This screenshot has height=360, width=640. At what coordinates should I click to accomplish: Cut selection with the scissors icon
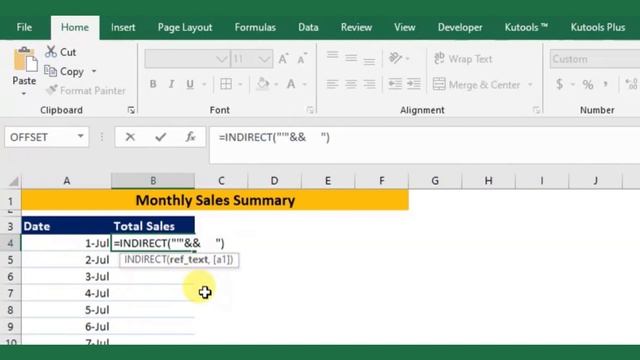(x=51, y=52)
